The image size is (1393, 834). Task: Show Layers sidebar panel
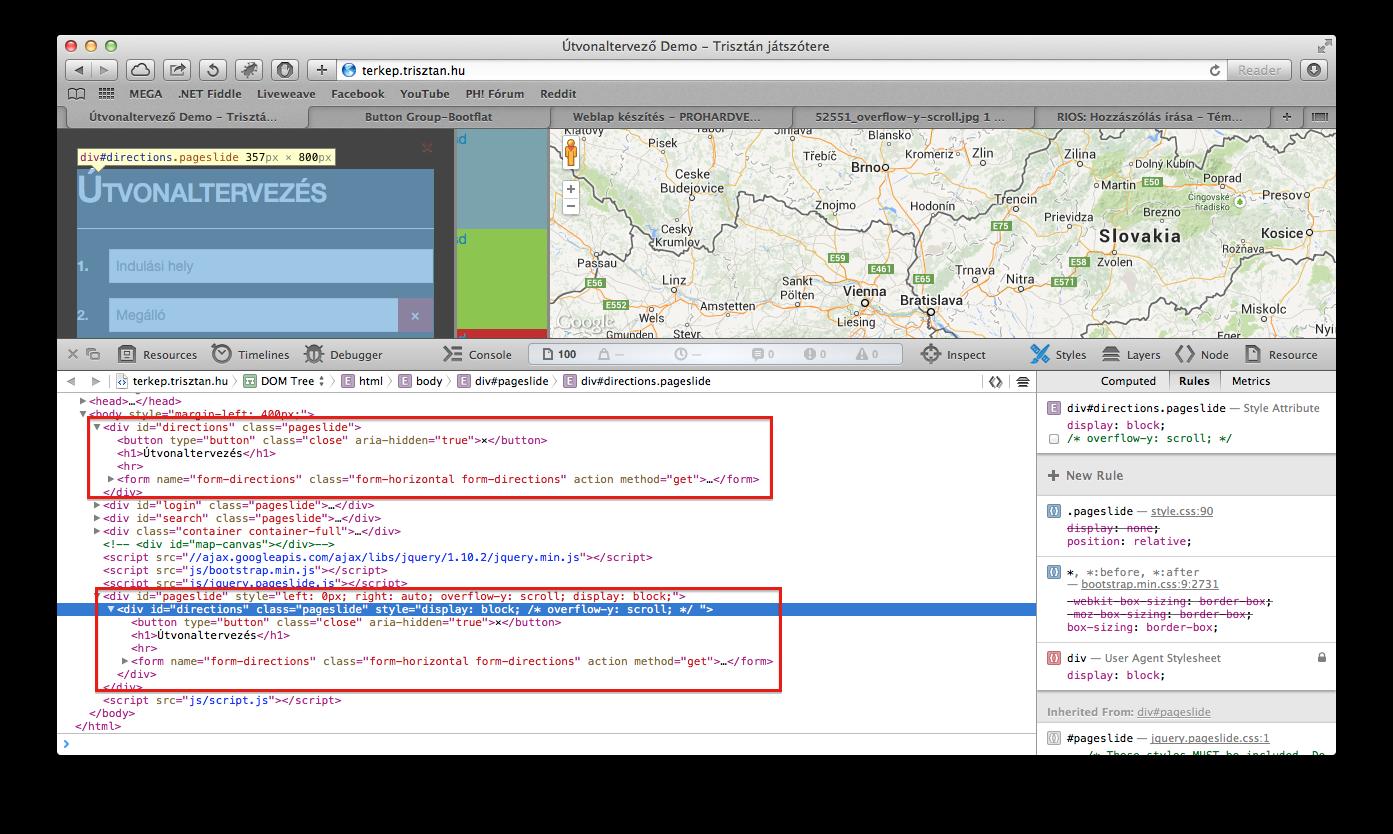(x=1131, y=354)
